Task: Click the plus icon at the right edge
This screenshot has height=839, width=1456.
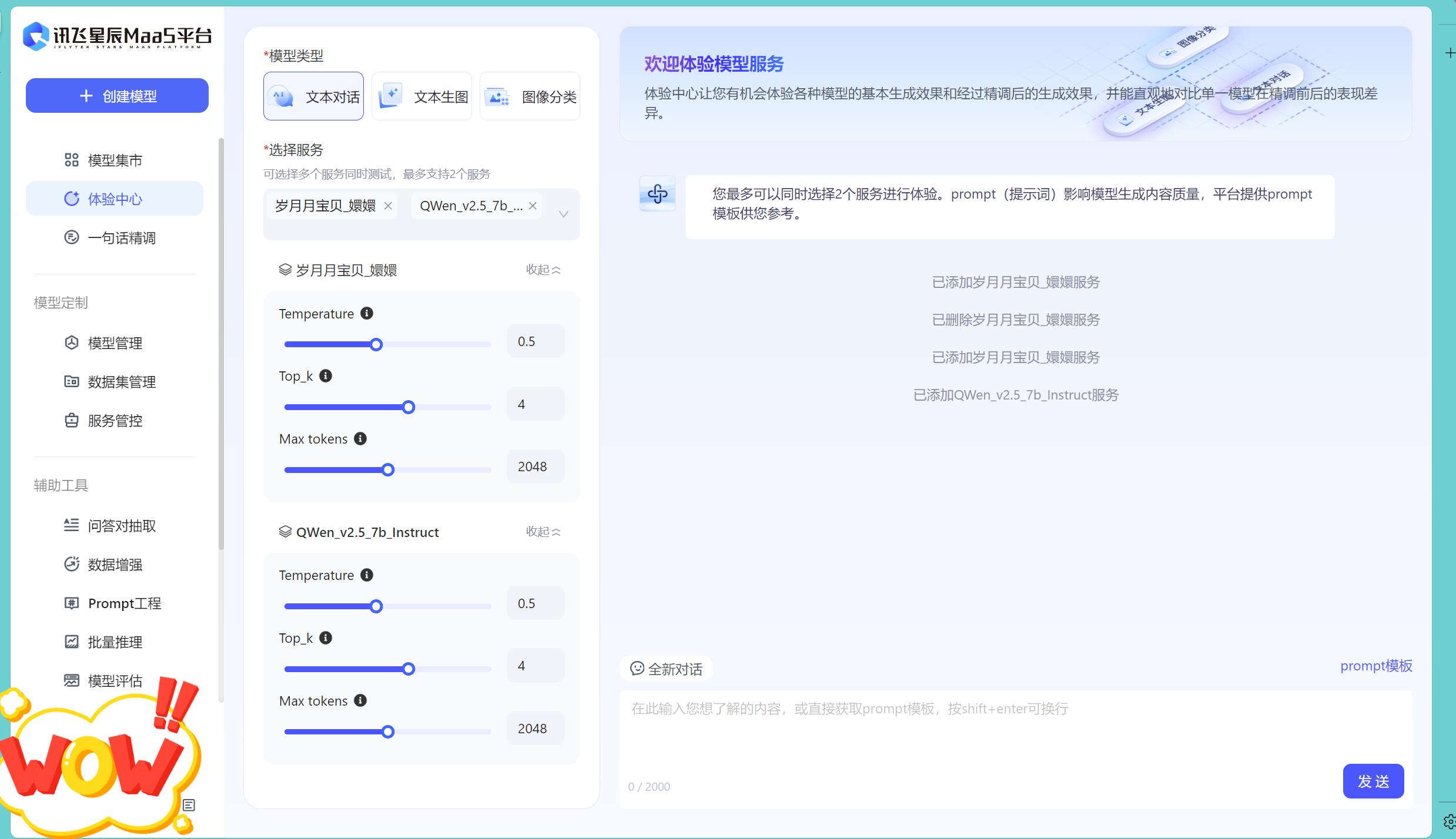Action: [1450, 53]
